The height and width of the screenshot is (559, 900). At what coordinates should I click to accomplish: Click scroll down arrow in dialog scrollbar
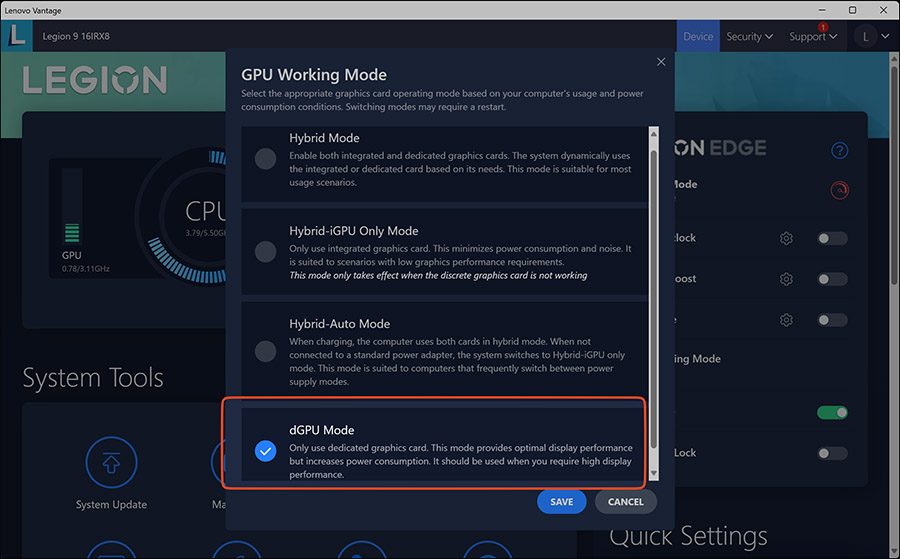point(654,473)
